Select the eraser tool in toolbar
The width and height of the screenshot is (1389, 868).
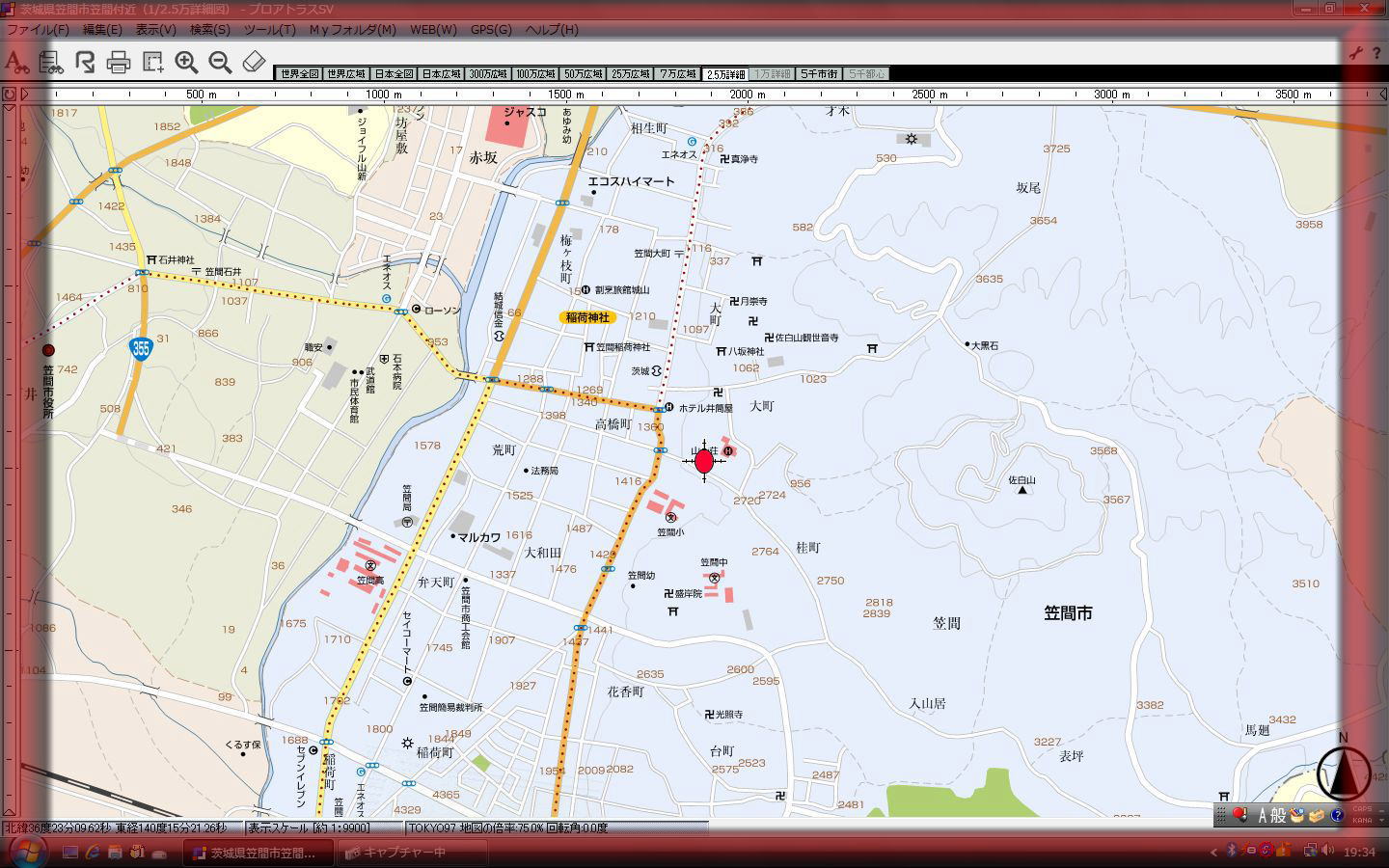pos(254,63)
